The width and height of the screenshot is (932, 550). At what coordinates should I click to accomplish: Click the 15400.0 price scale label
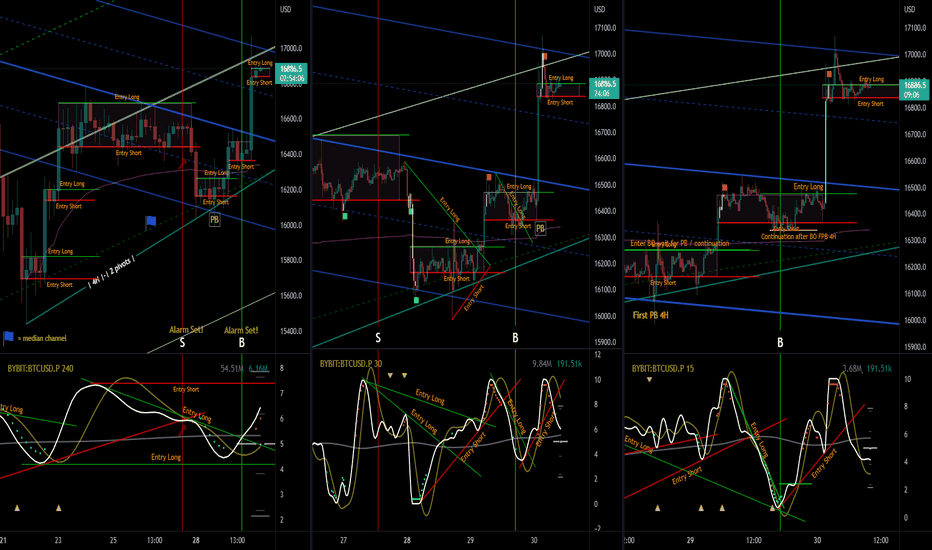tap(291, 331)
